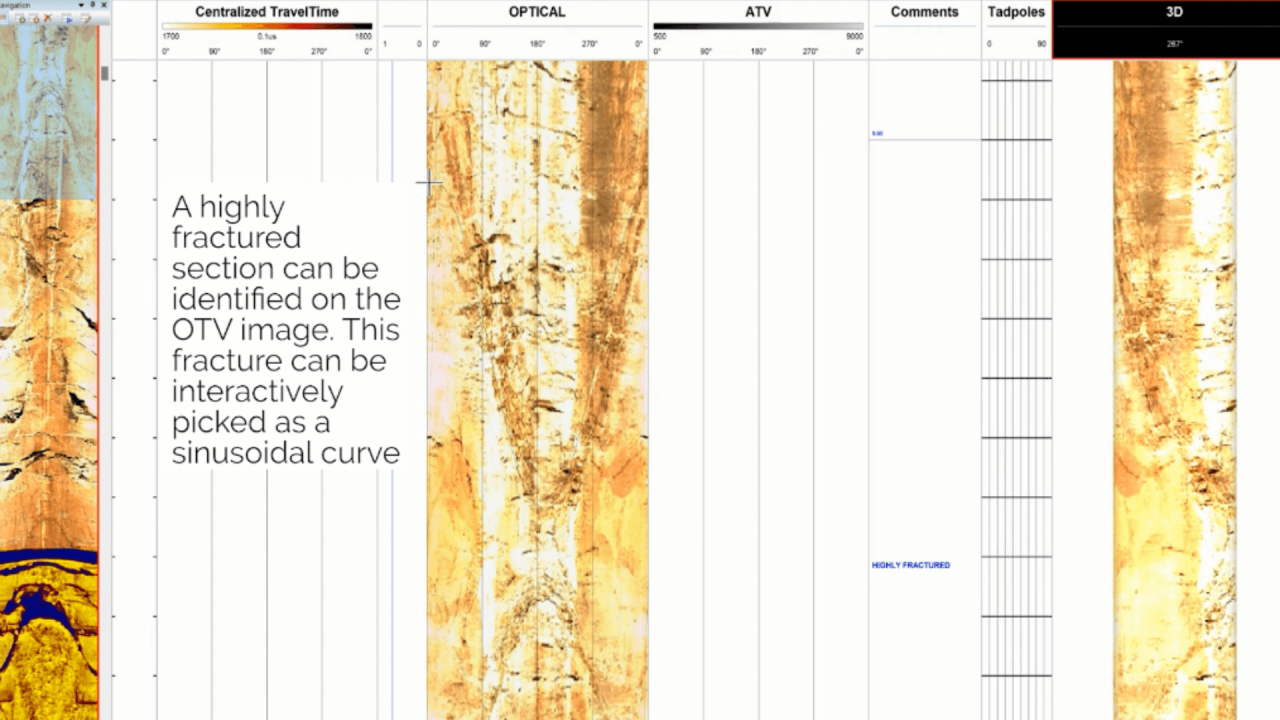This screenshot has height=720, width=1280.
Task: Click the light blue thumbnail atop Navigation panel
Action: (x=48, y=112)
